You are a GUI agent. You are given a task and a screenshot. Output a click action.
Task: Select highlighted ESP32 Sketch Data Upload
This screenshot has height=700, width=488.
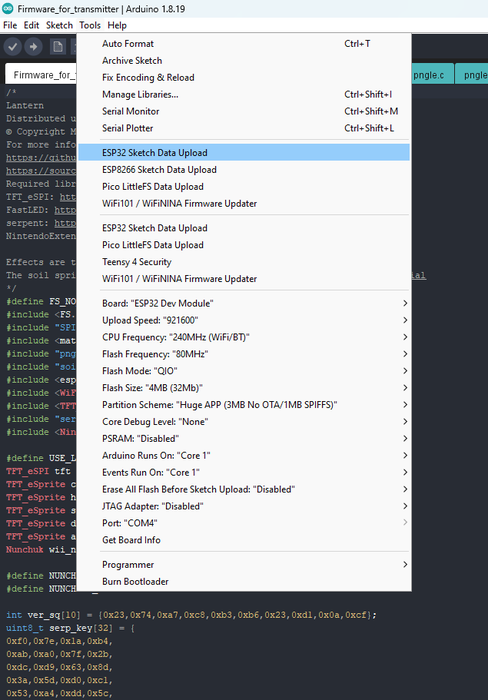(x=244, y=153)
